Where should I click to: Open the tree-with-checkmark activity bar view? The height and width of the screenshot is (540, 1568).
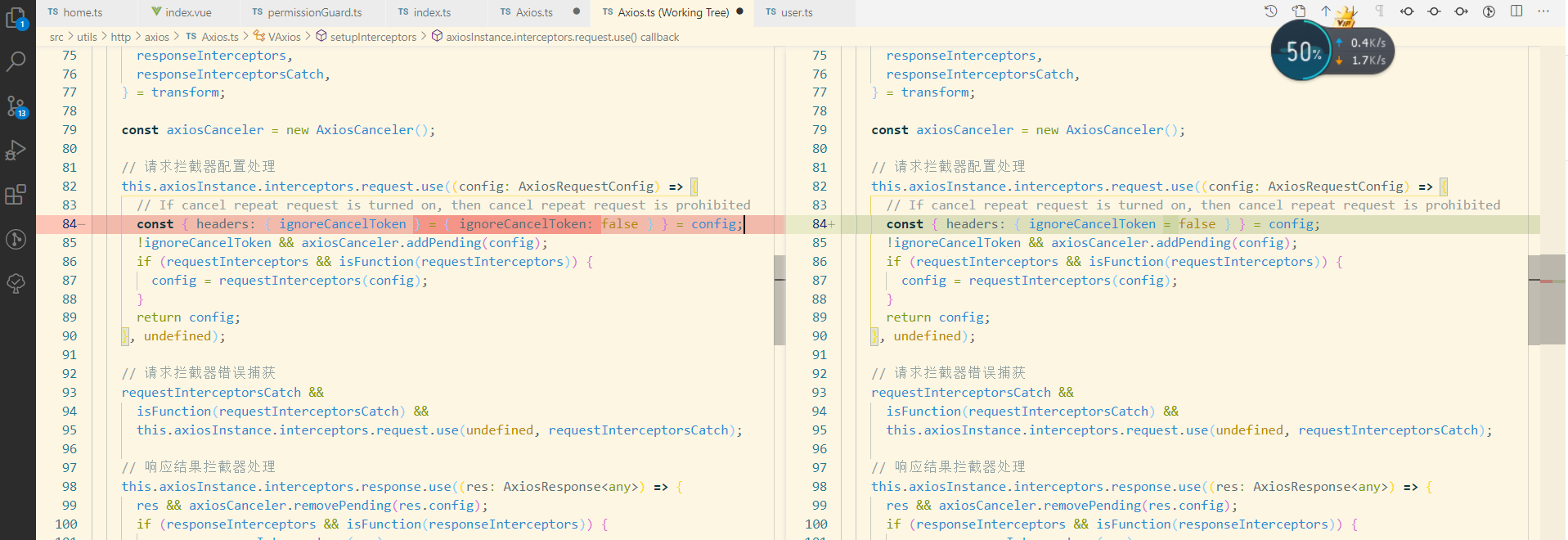tap(16, 283)
